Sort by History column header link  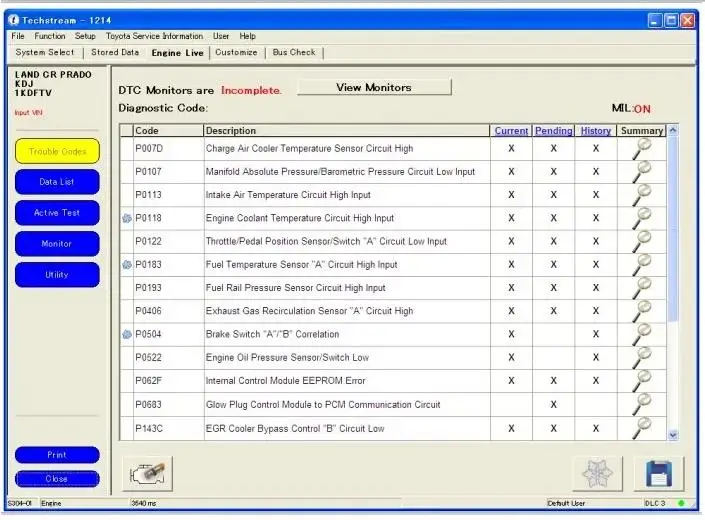(x=596, y=131)
